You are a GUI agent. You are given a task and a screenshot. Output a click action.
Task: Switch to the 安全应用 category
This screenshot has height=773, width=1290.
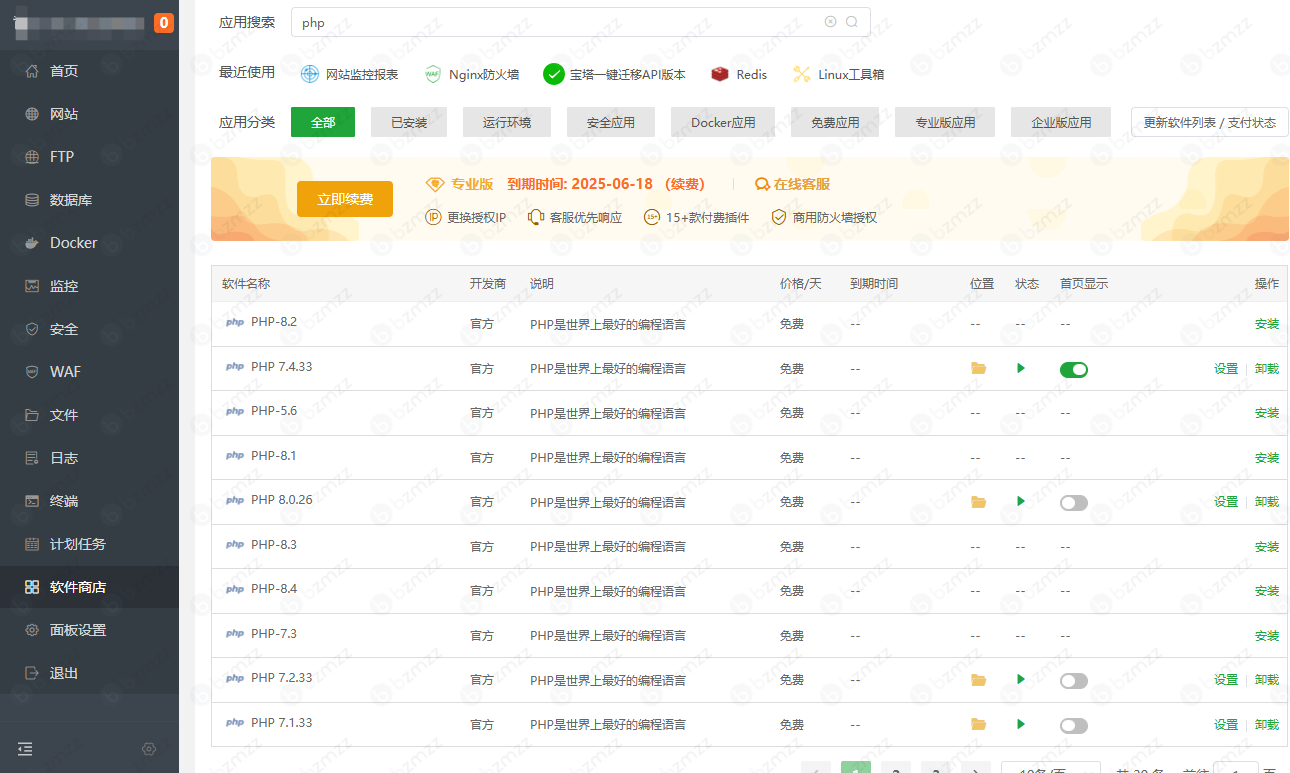pos(611,122)
